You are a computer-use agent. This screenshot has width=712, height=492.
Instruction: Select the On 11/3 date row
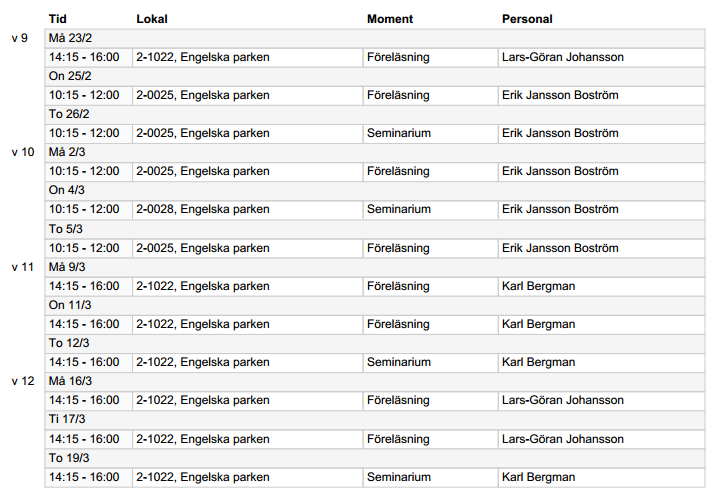pos(375,305)
